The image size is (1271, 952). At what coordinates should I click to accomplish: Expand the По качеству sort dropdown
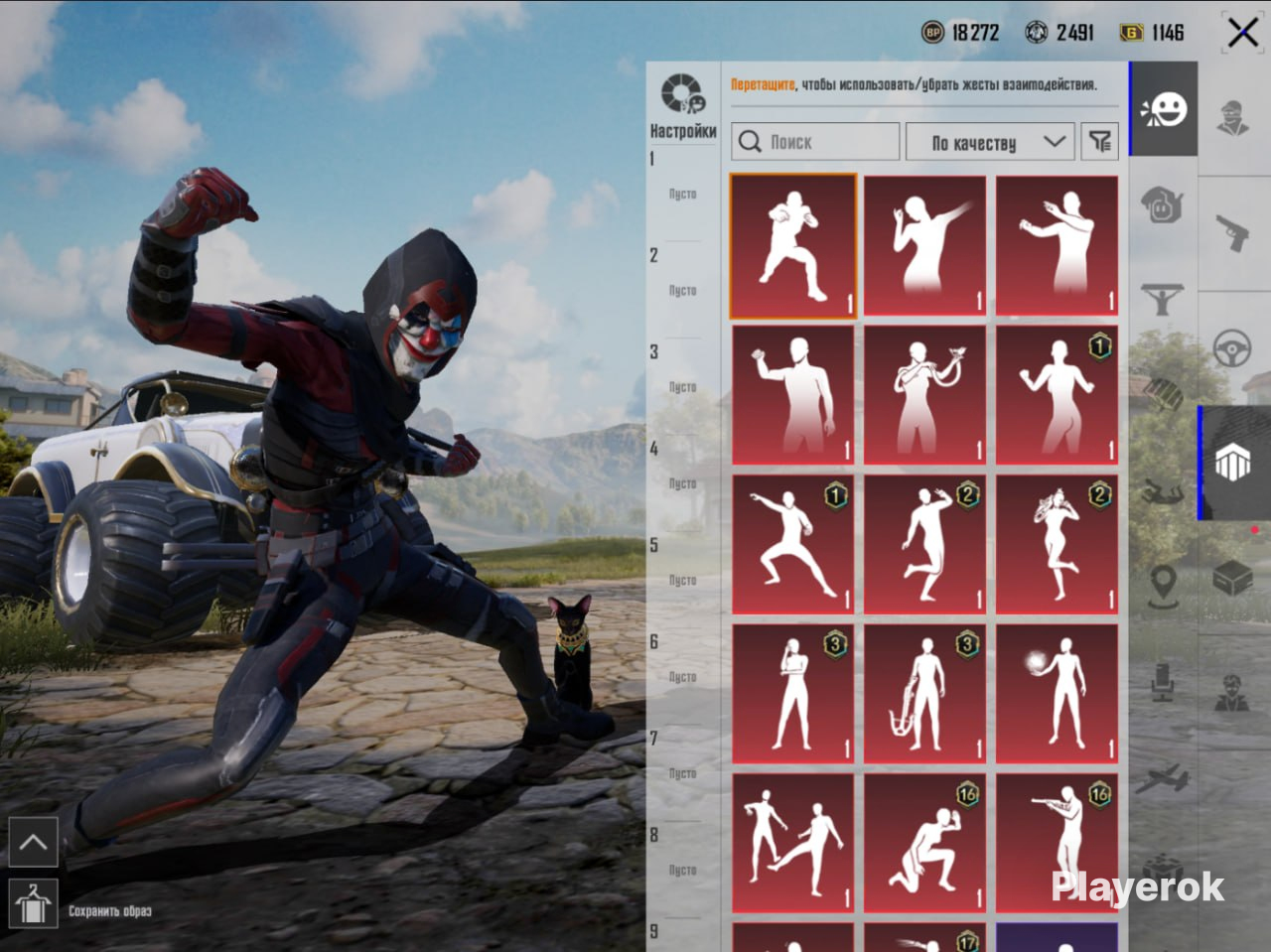[990, 142]
